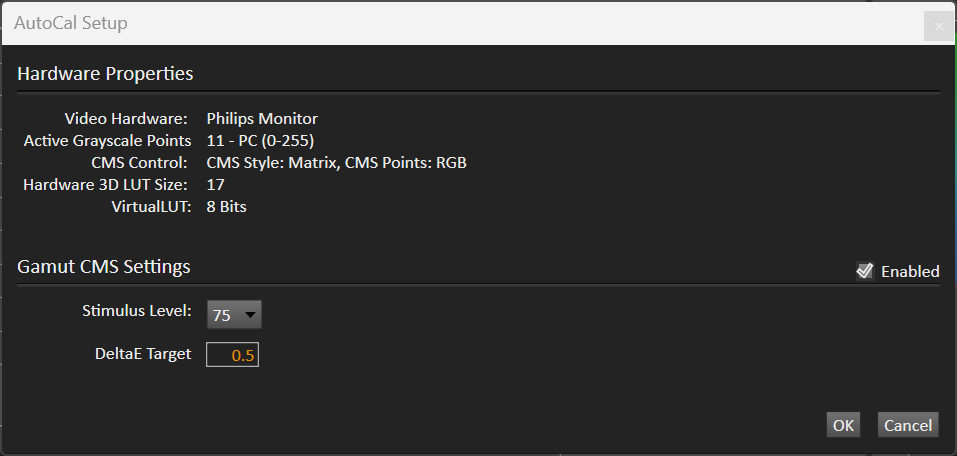Screen dimensions: 957x456
Task: Click the Active Grayscale Points label
Action: 107,141
